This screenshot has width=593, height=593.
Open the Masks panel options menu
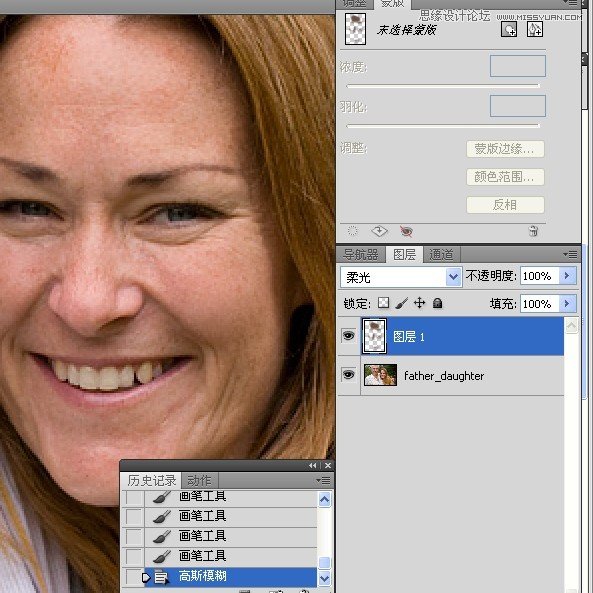[x=570, y=3]
